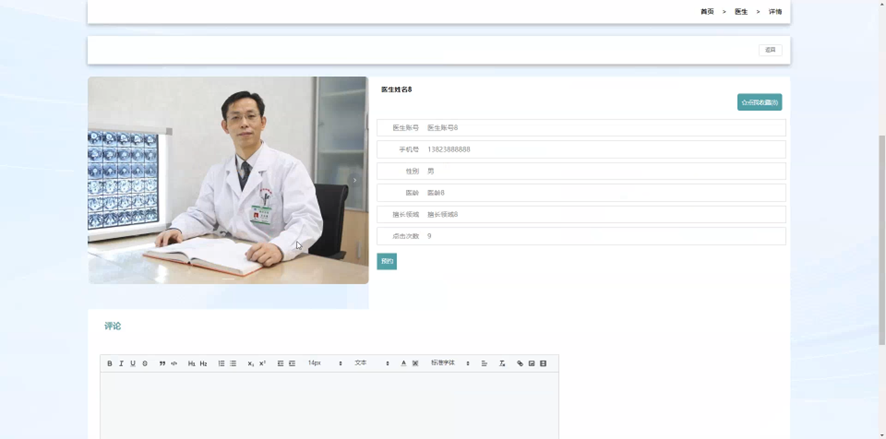Image resolution: width=886 pixels, height=439 pixels.
Task: Apply superscript formatting
Action: point(262,363)
